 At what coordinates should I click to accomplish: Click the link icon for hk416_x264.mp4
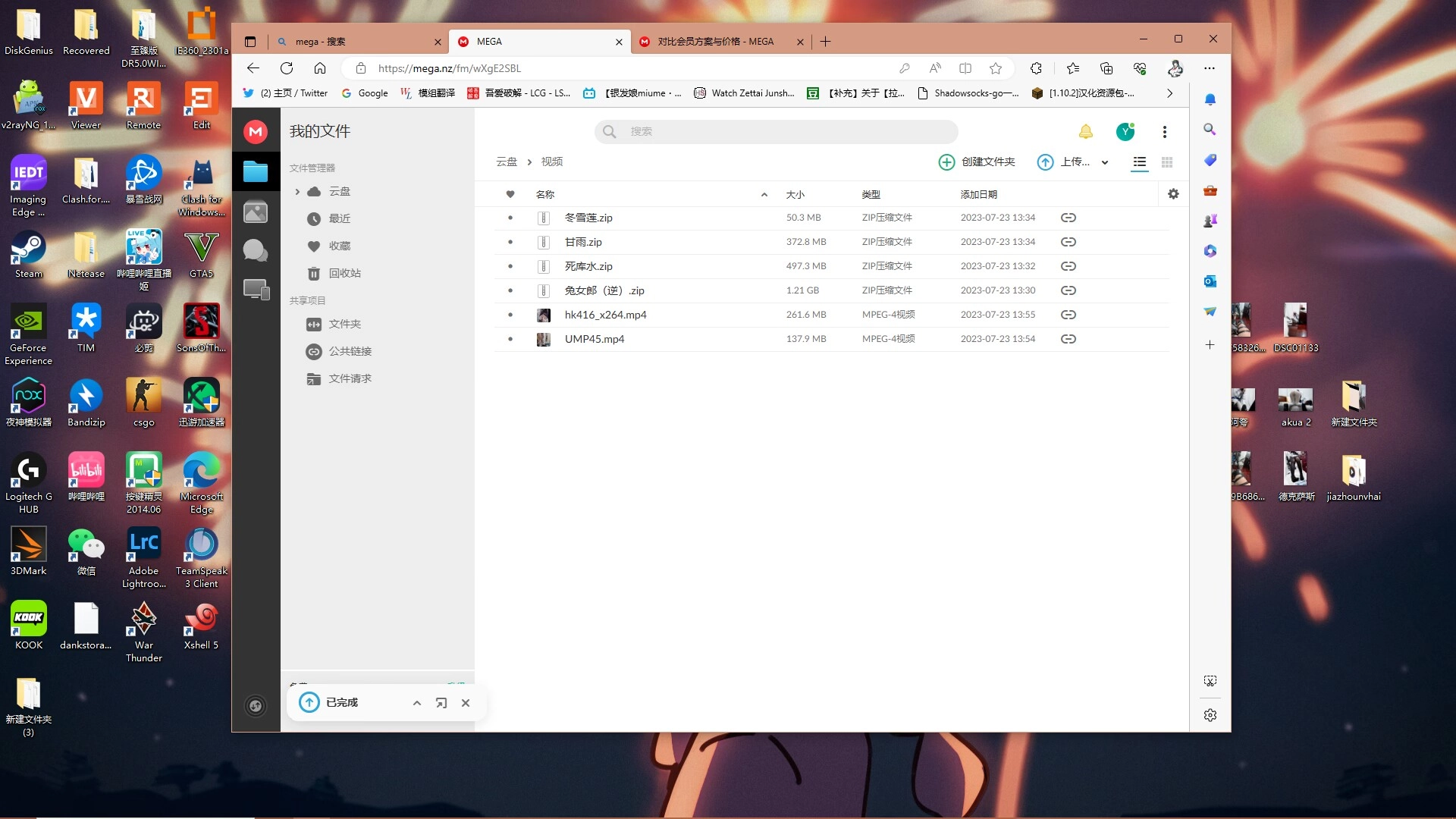[1068, 315]
